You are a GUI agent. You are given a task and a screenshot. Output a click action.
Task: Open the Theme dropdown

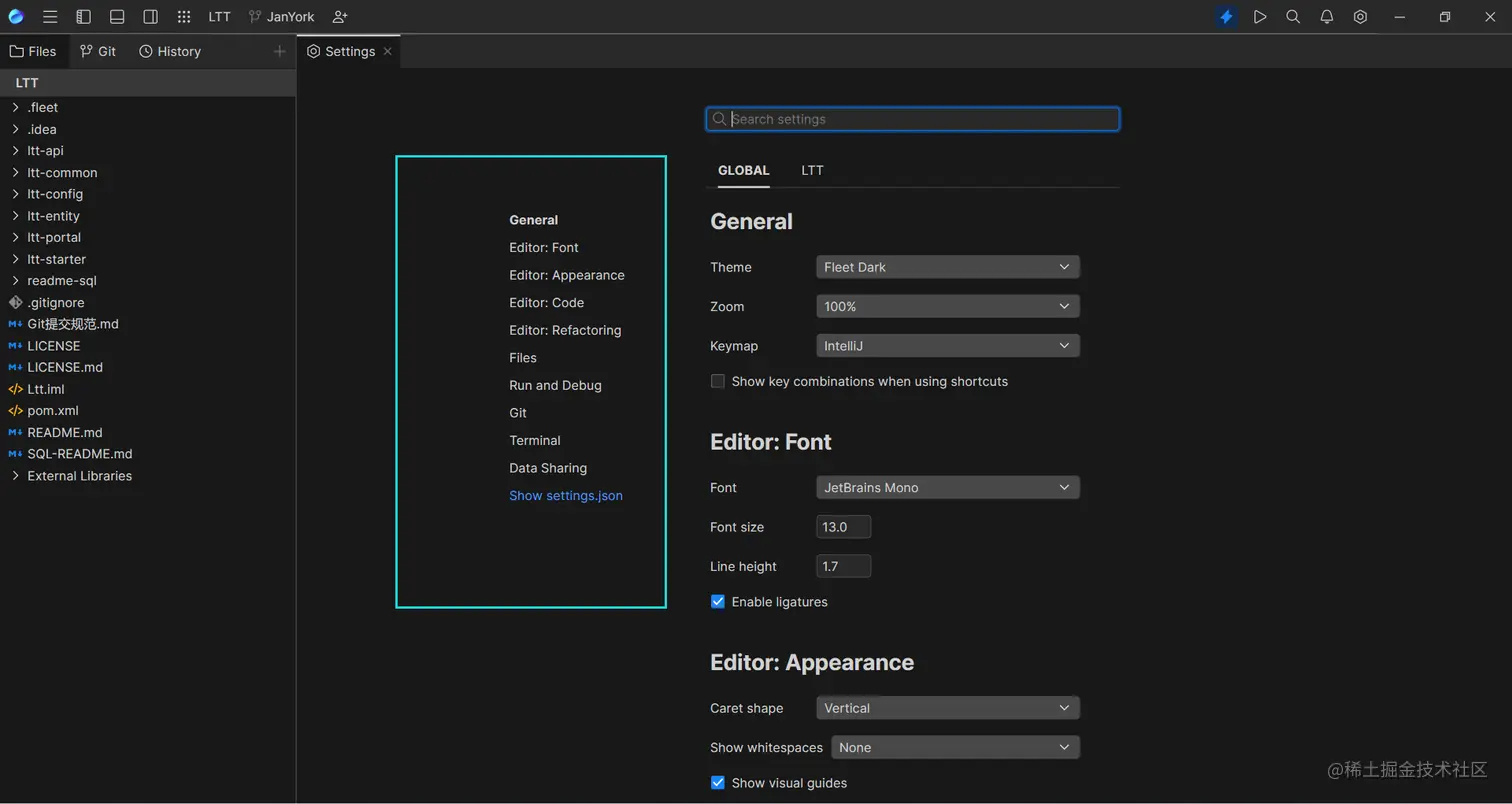pos(948,267)
